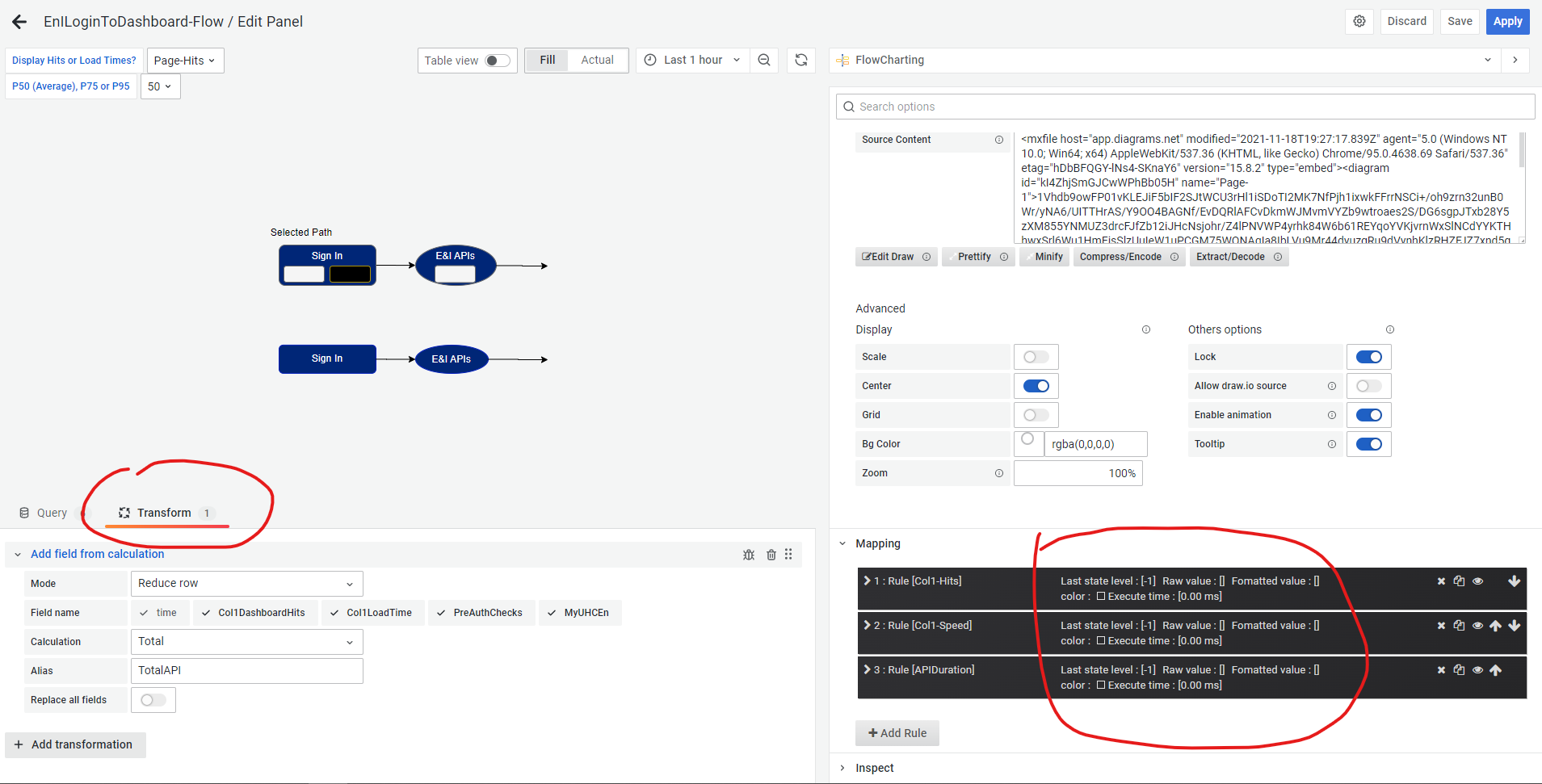Click the Add Rule button

pos(897,732)
